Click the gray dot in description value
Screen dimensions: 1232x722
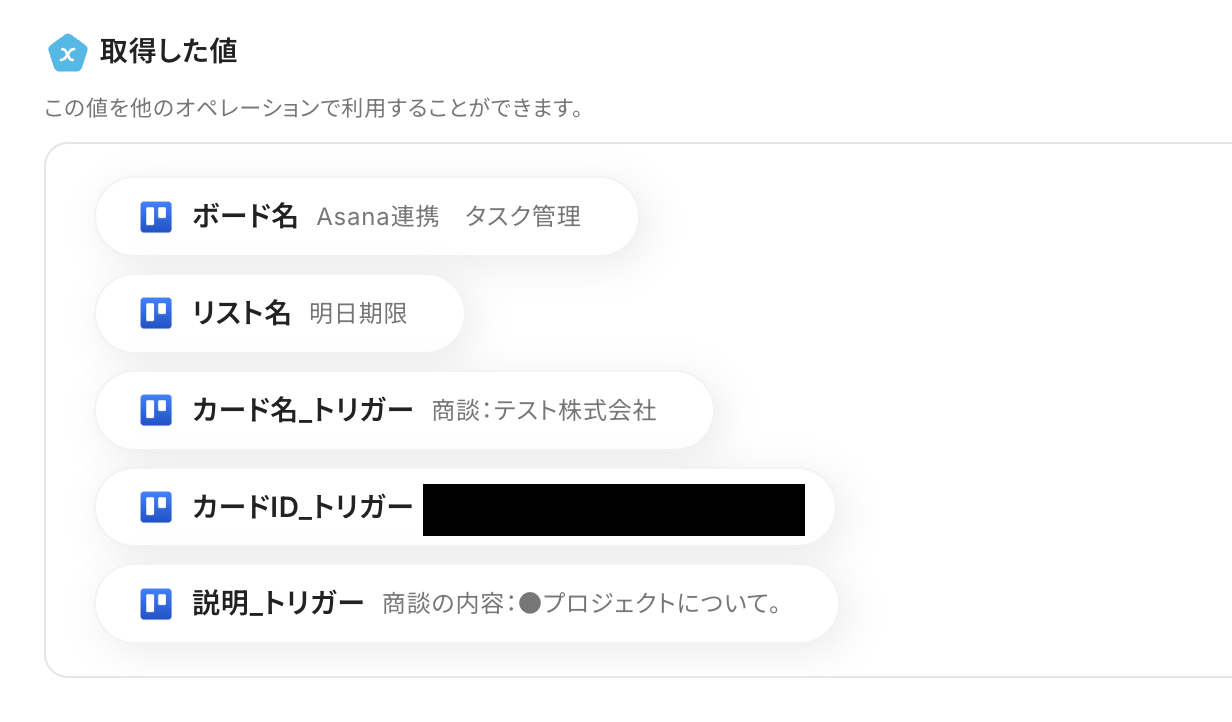point(530,604)
